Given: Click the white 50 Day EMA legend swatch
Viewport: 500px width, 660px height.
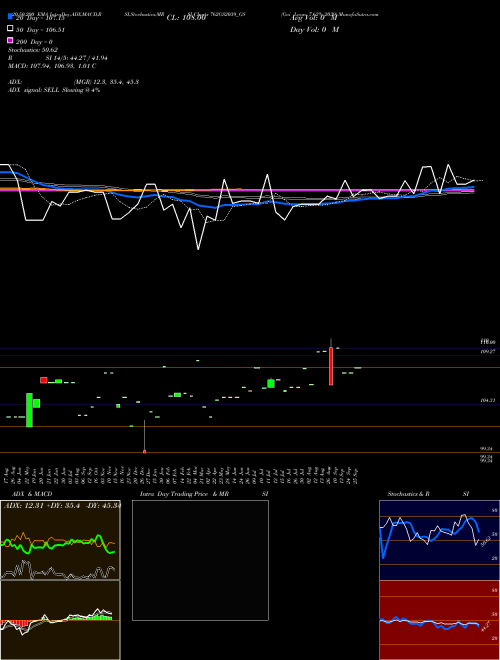Looking at the screenshot, I should 10,29.
